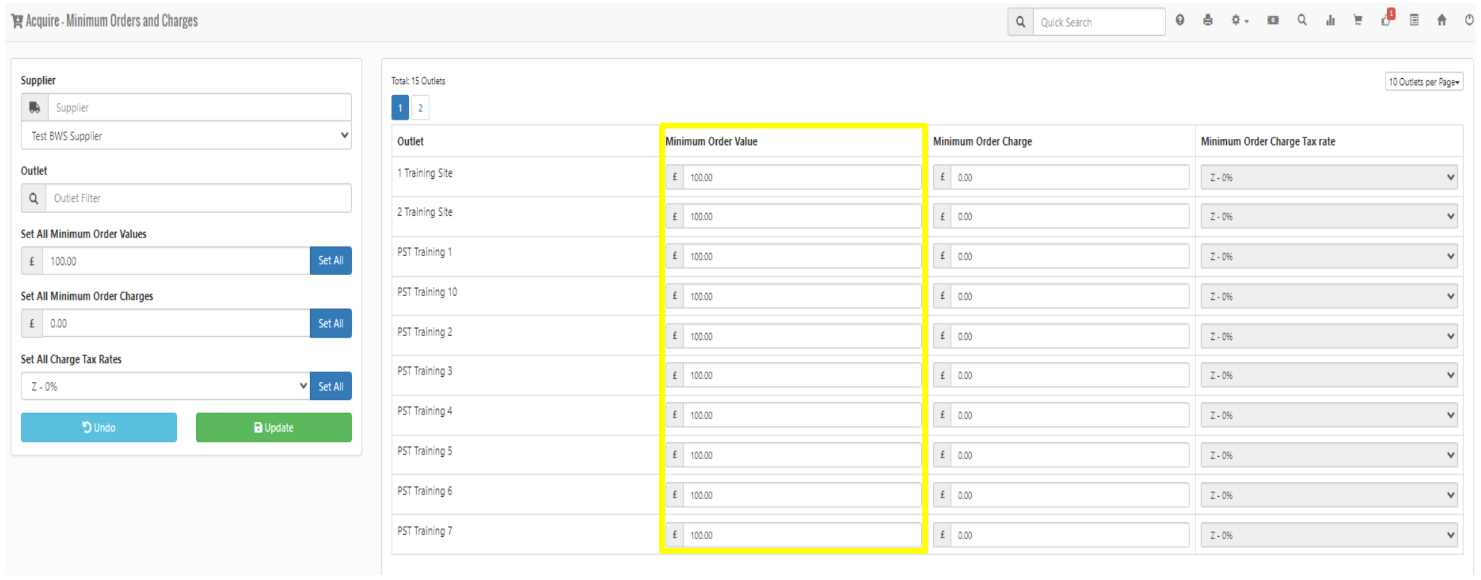Click the Quick Search text box
The image size is (1481, 580).
(x=1098, y=22)
